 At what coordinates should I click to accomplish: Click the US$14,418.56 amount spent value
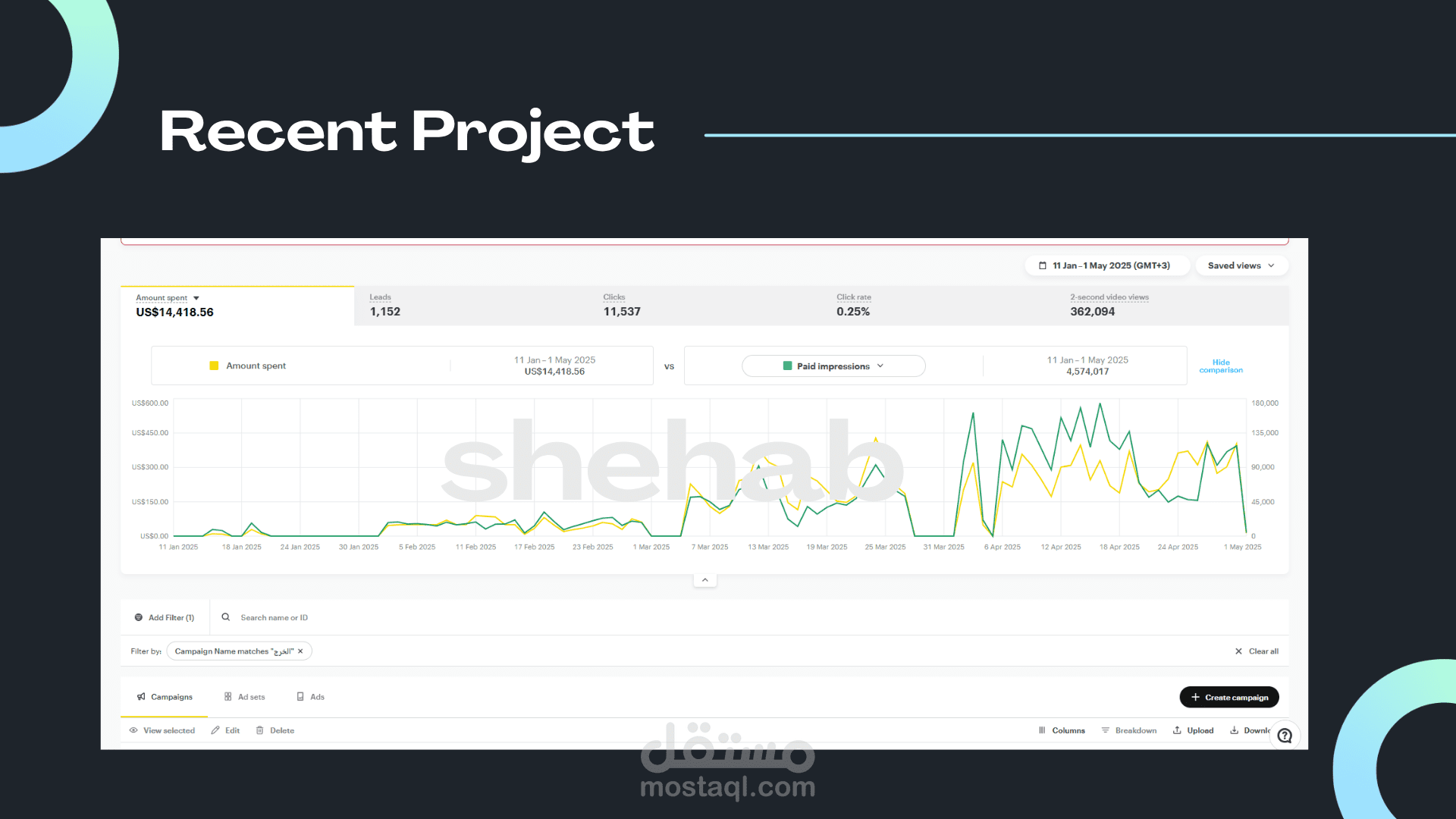pyautogui.click(x=174, y=312)
